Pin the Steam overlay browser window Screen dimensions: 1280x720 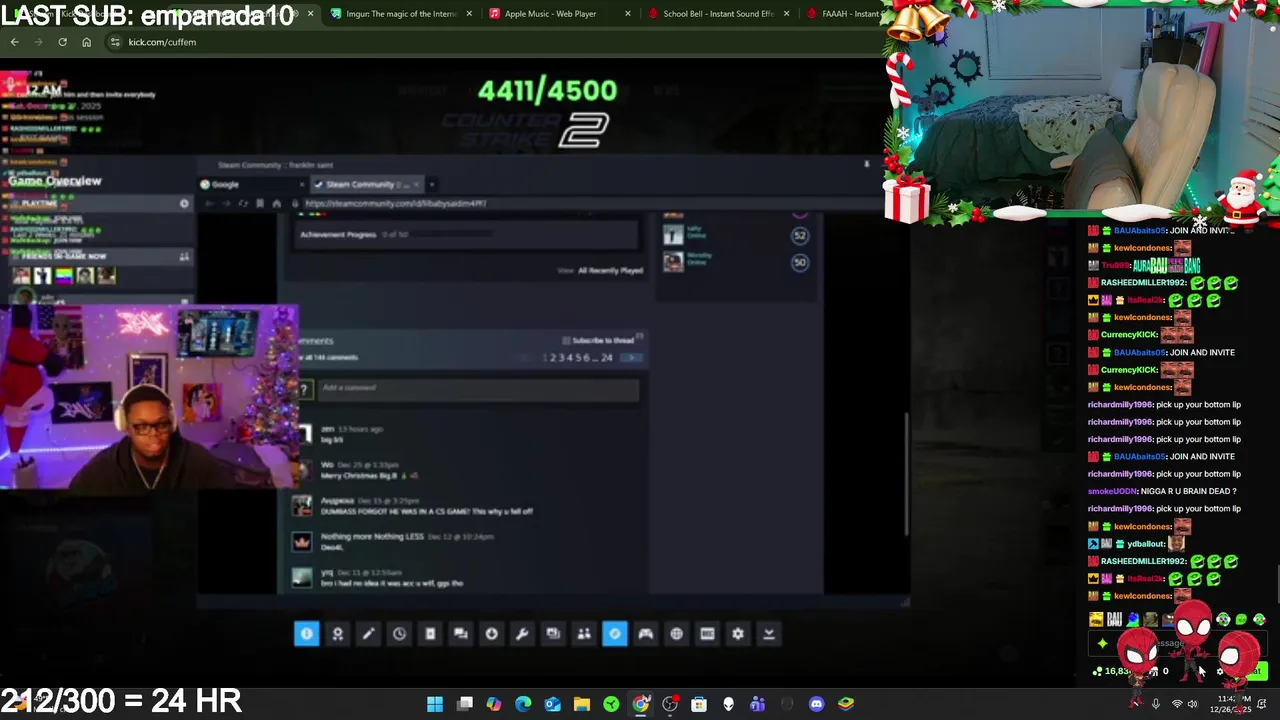click(x=866, y=164)
